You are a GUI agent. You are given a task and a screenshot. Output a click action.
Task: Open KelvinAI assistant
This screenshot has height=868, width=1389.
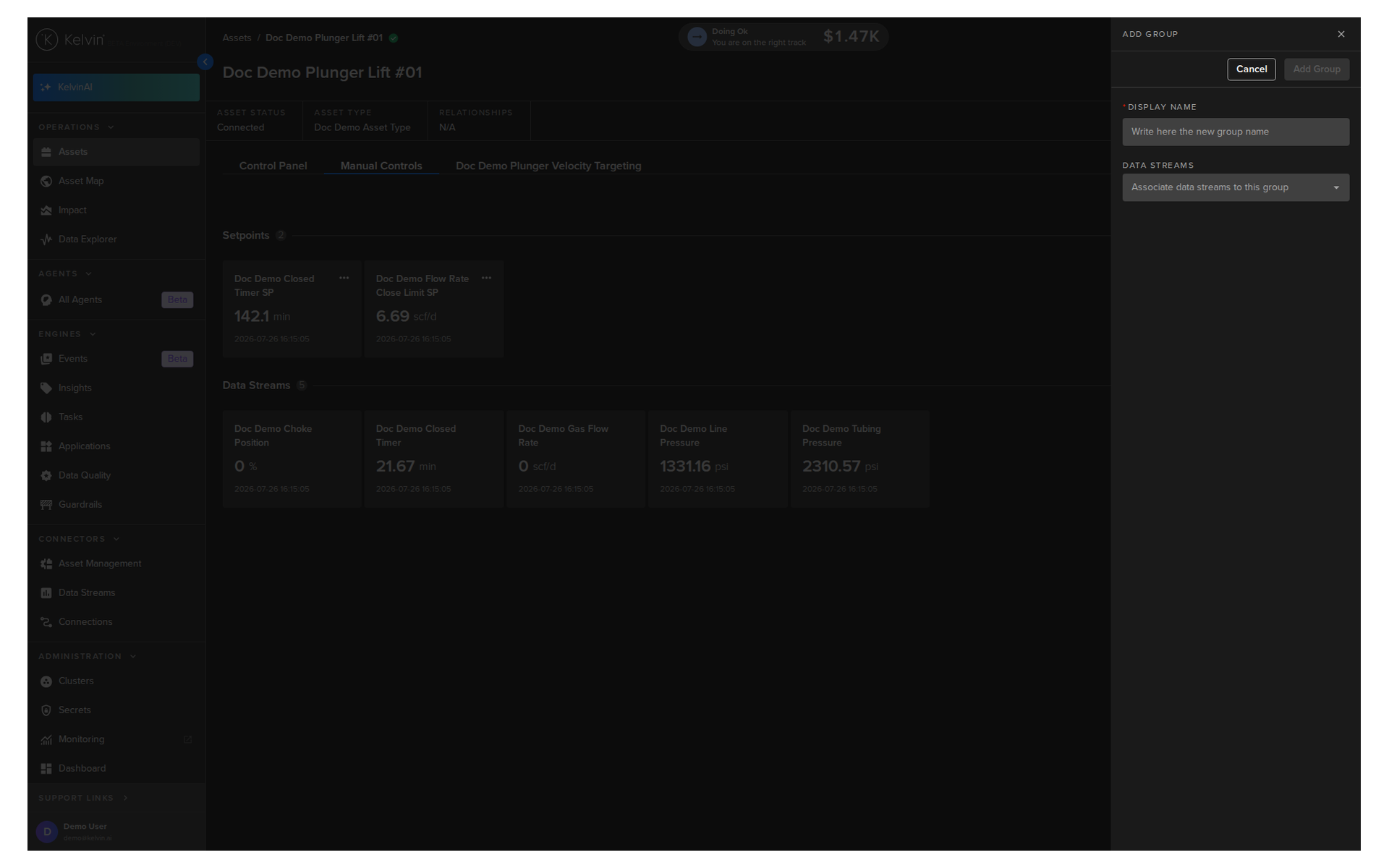click(x=116, y=87)
